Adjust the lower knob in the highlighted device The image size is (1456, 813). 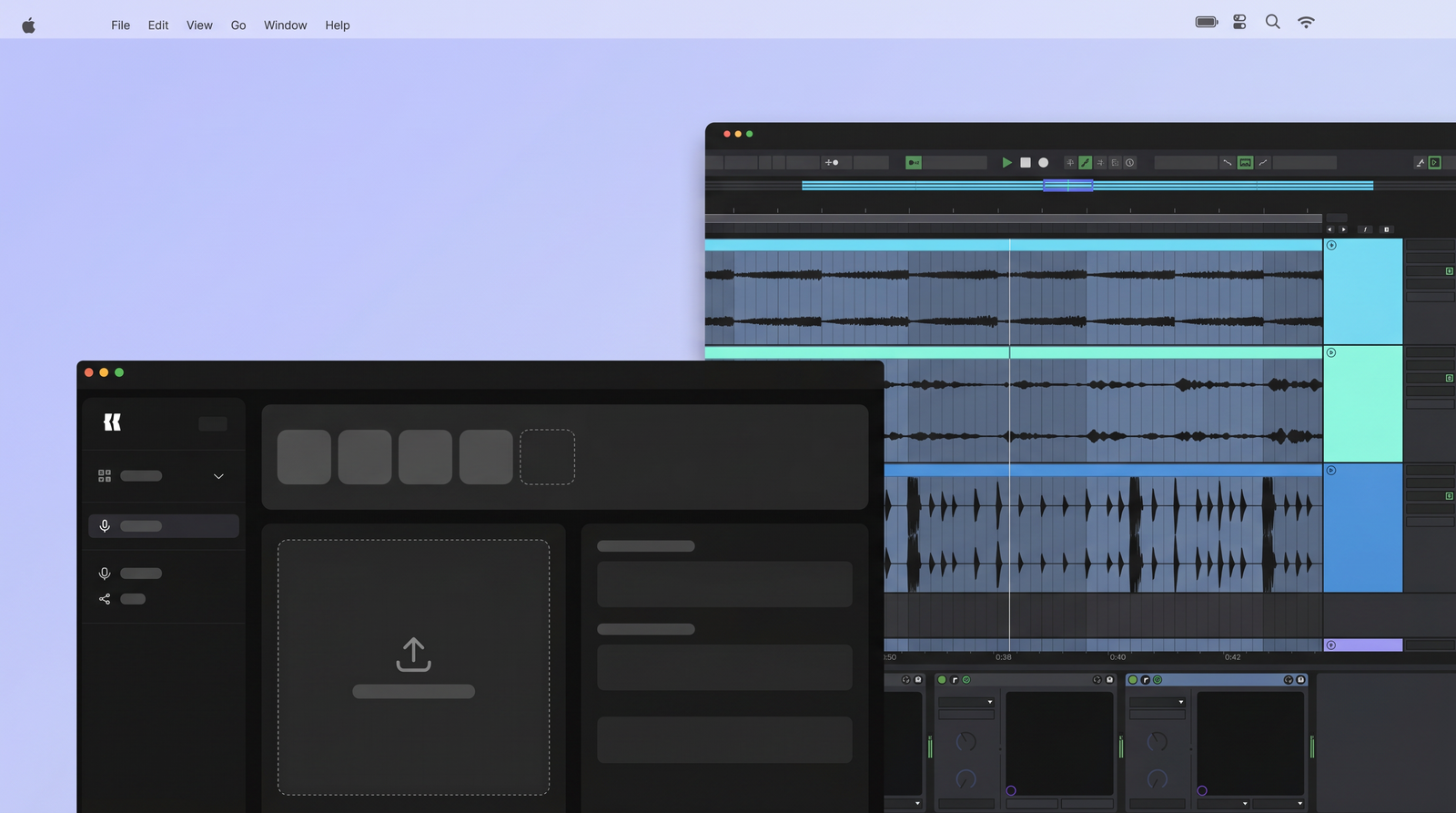coord(1157,779)
